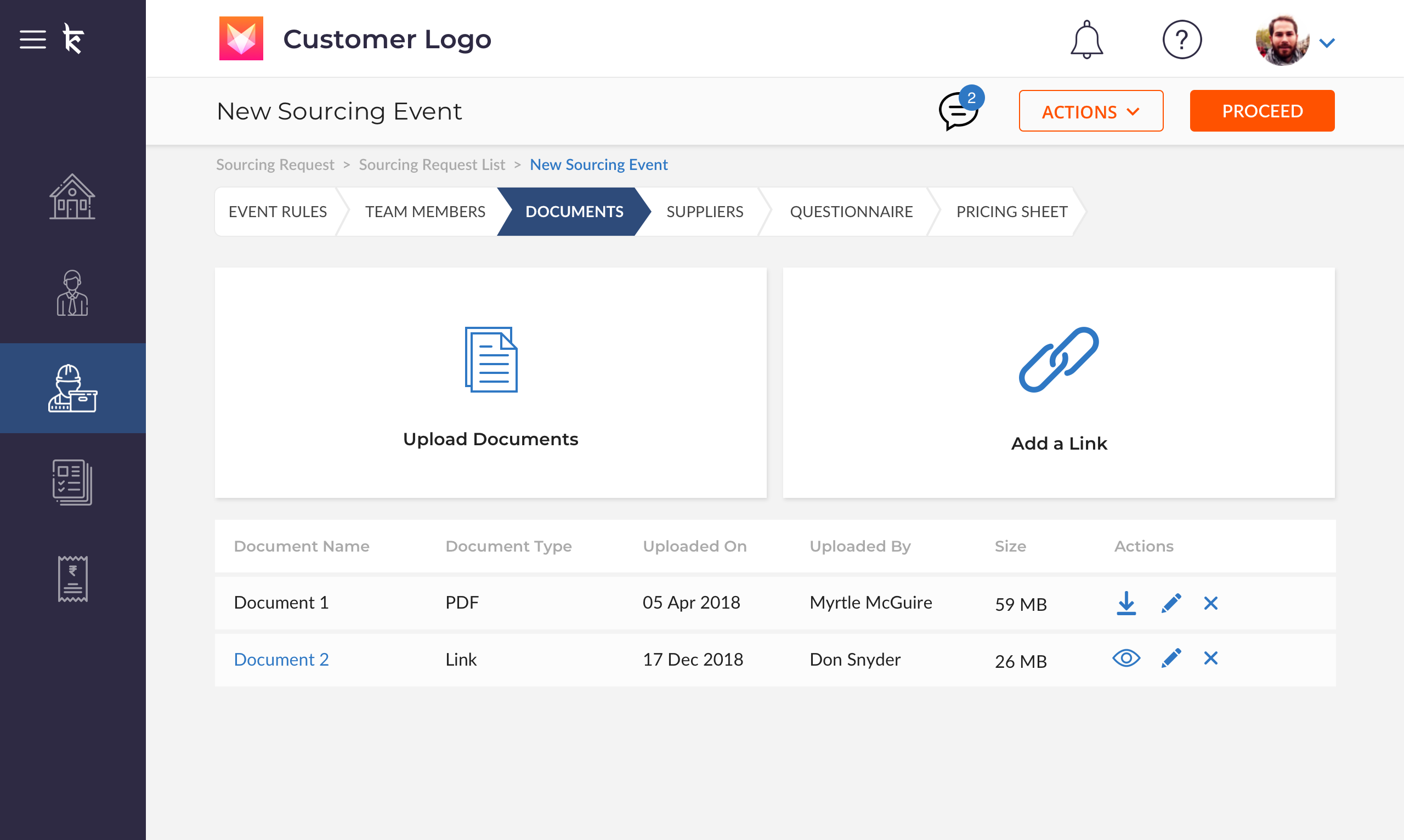Click the user avatar photo
Screen dimensions: 1404x840
[1282, 39]
